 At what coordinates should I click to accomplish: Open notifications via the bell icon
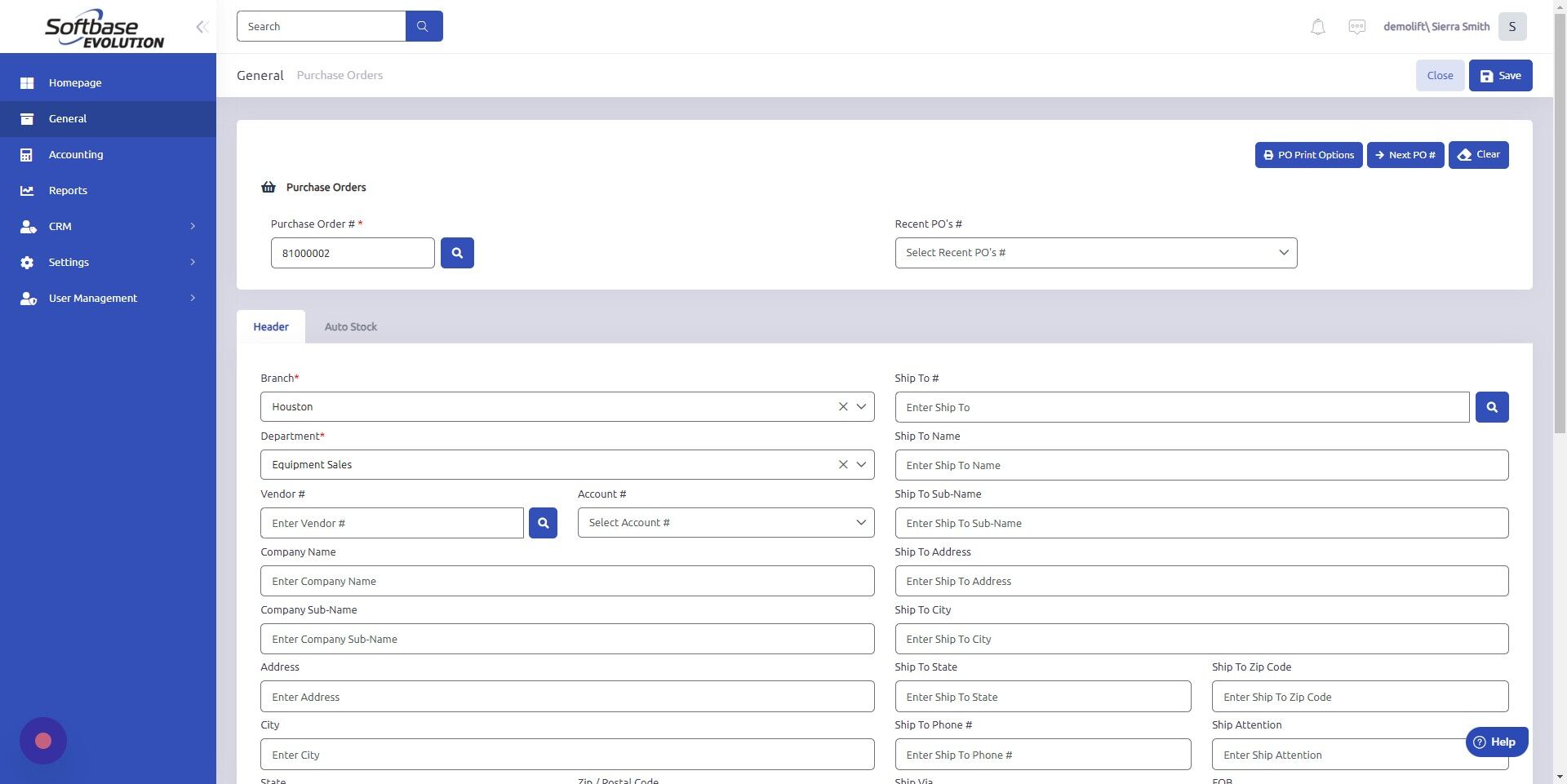[x=1317, y=26]
